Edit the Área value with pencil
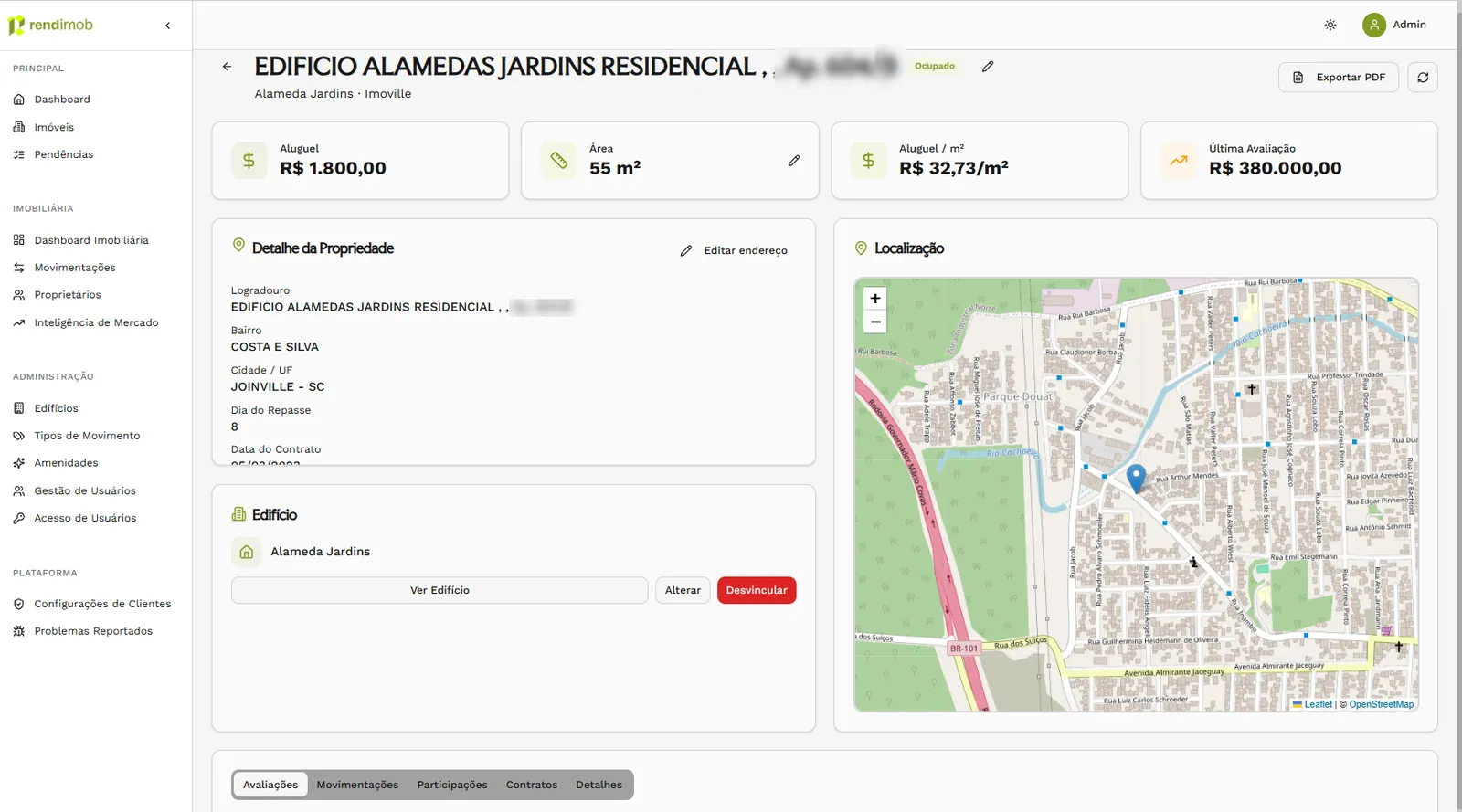This screenshot has height=812, width=1462. pyautogui.click(x=794, y=161)
